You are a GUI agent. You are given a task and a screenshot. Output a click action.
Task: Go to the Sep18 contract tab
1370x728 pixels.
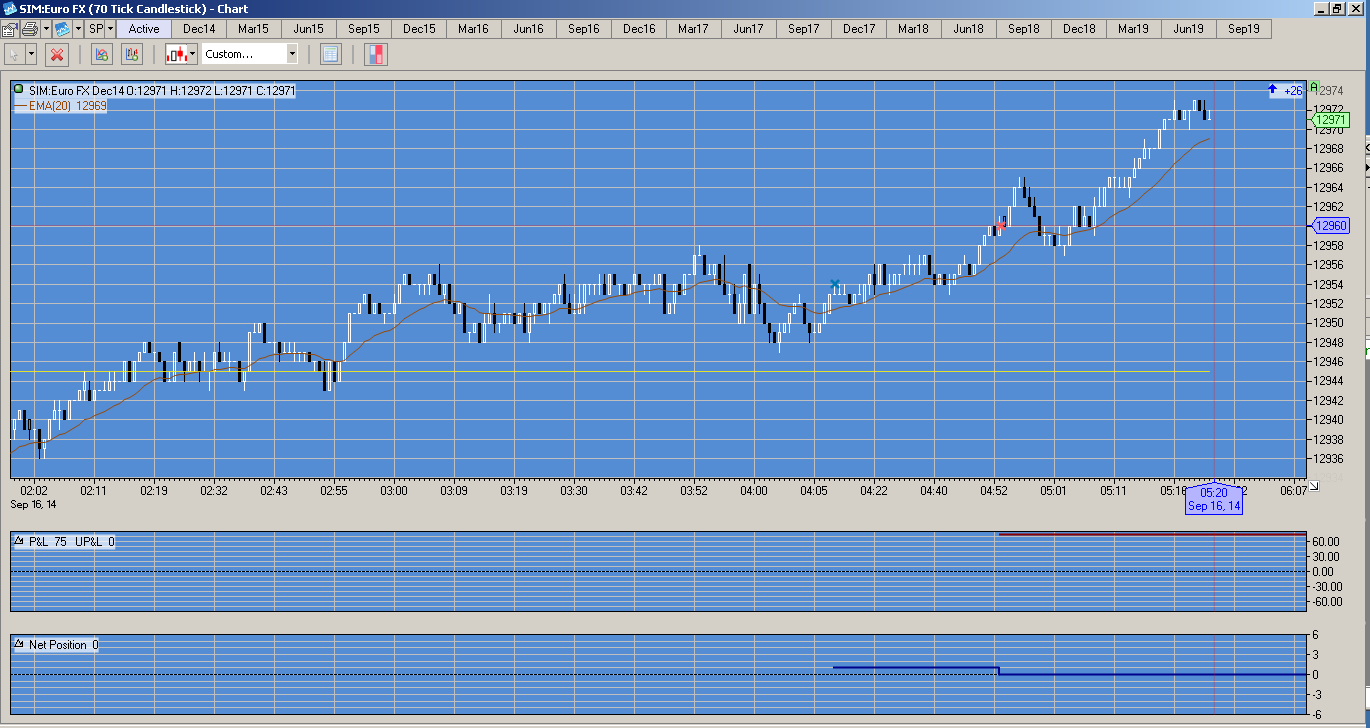(x=1024, y=28)
